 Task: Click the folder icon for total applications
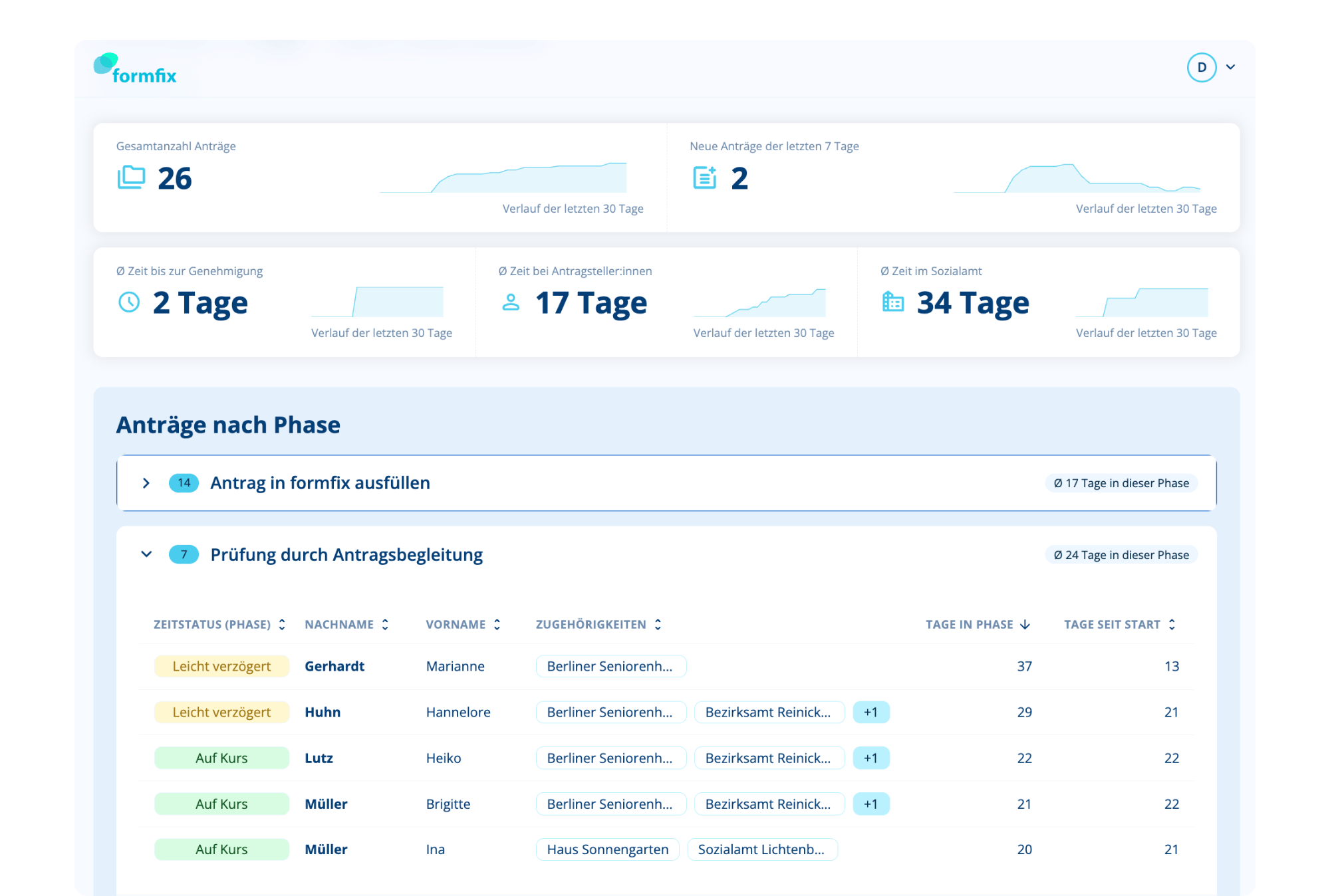131,177
